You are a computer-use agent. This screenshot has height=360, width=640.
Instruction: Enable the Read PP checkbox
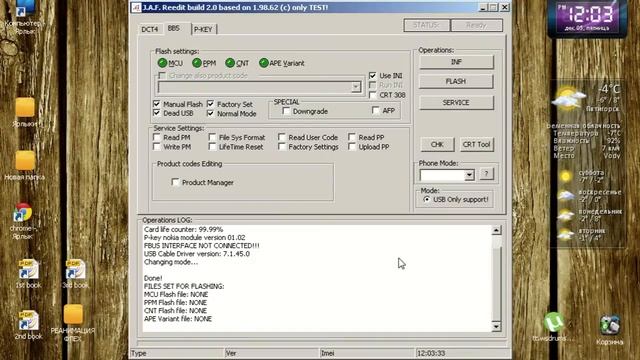coord(352,137)
